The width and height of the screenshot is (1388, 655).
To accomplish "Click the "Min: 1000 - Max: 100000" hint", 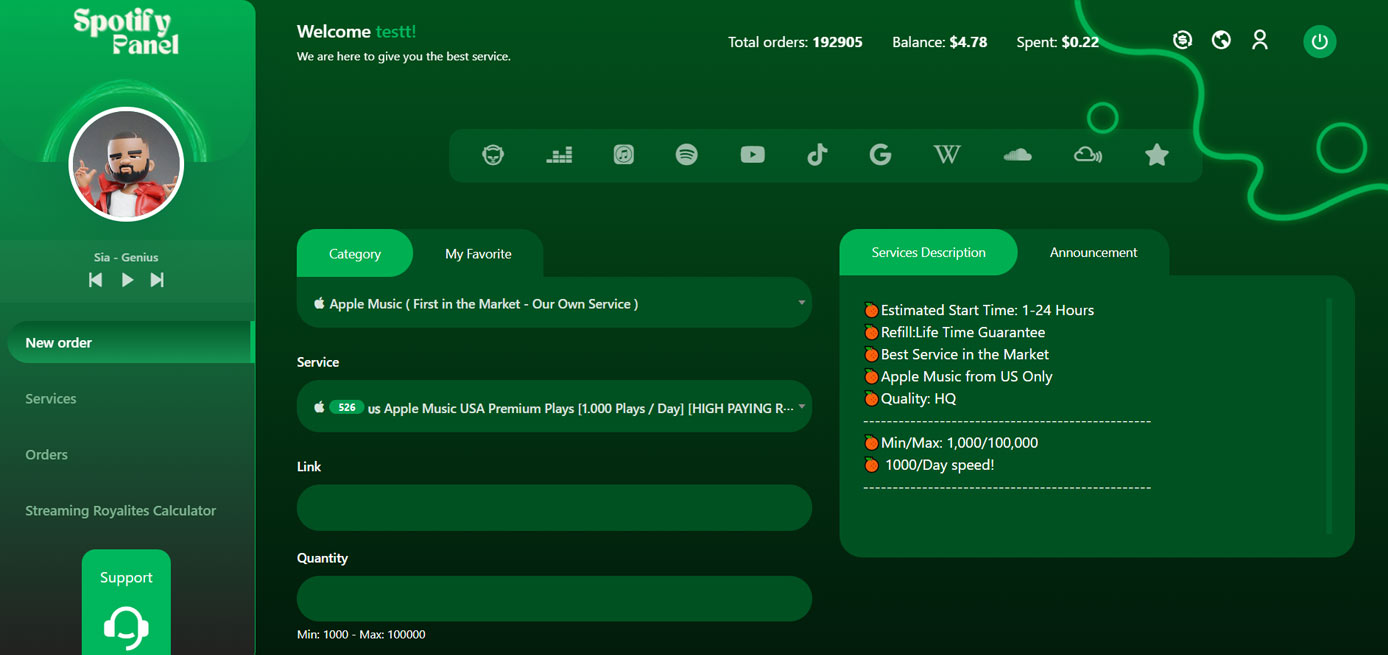I will pyautogui.click(x=361, y=634).
